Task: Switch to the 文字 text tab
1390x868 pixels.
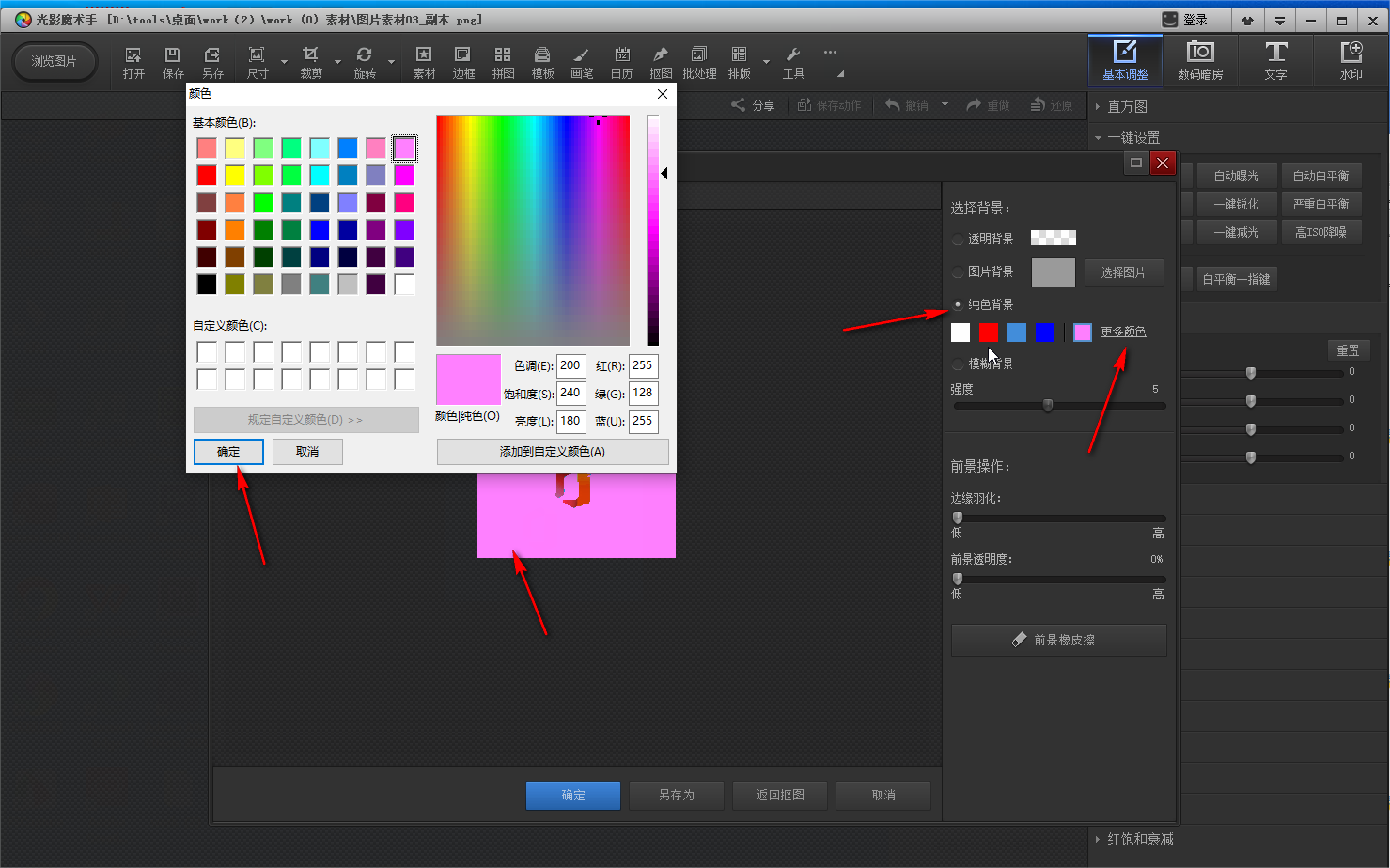Action: (x=1275, y=61)
